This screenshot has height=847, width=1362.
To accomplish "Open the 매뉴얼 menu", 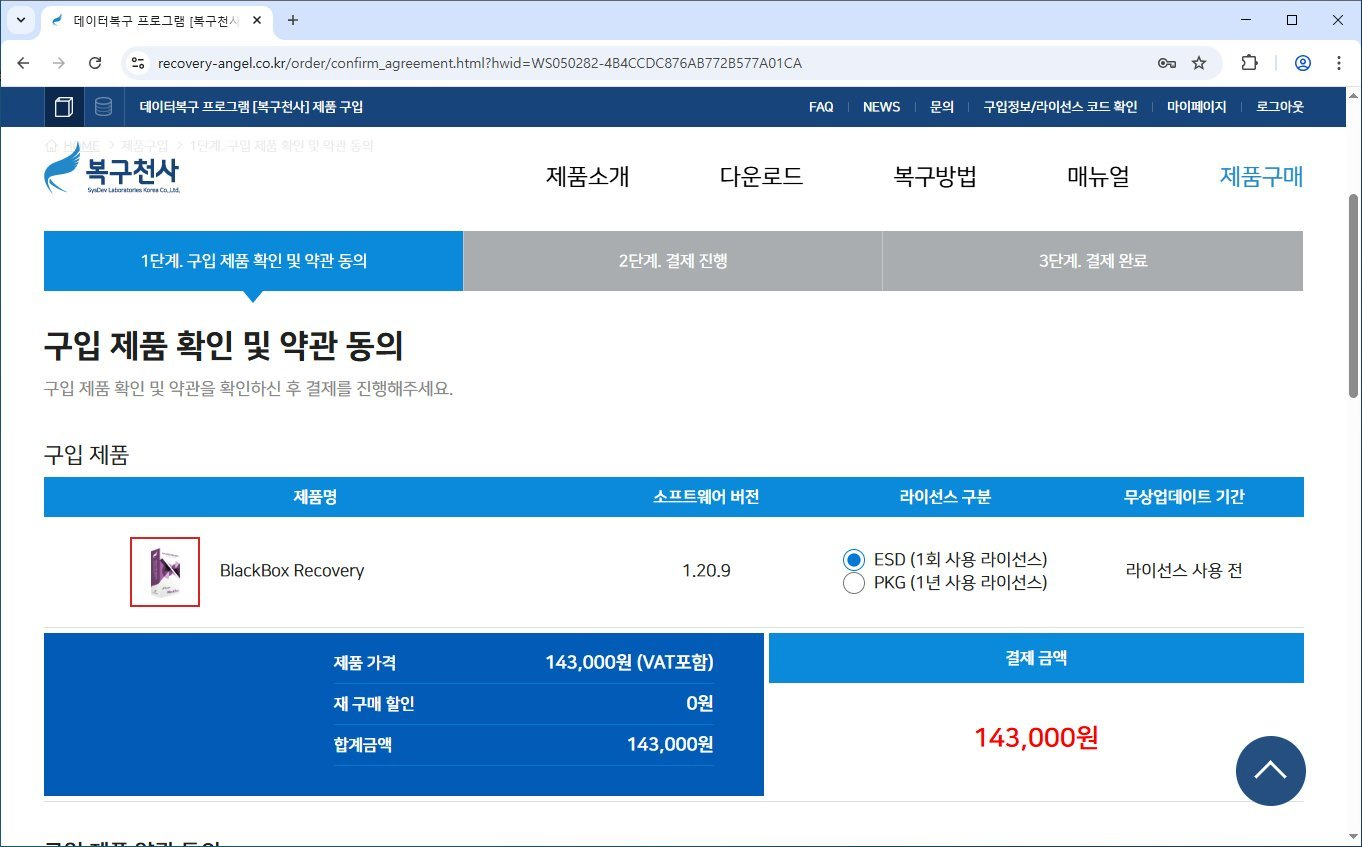I will 1098,177.
